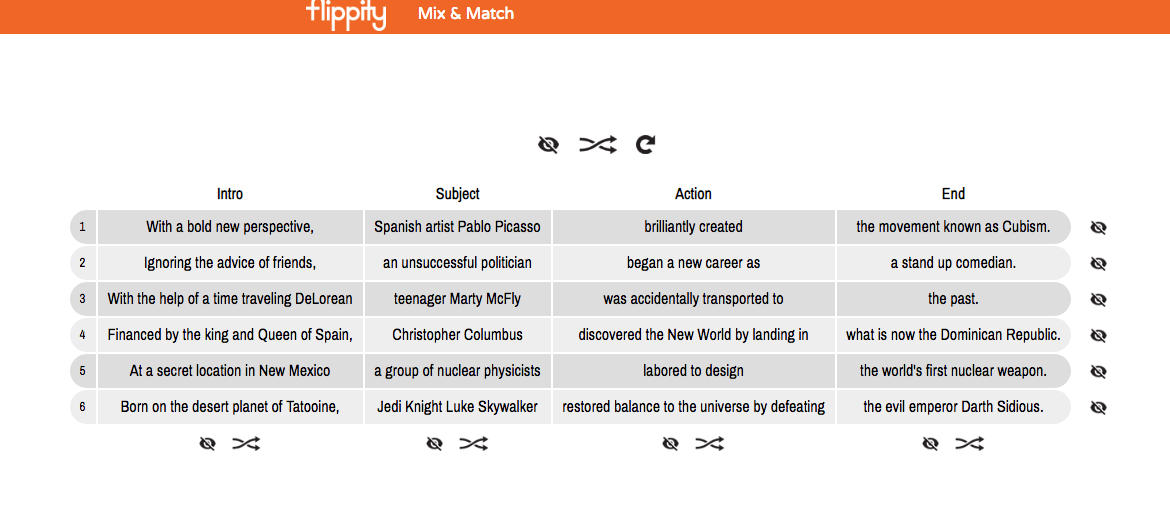Shuffle the Action column
The width and height of the screenshot is (1170, 506).
pyautogui.click(x=709, y=444)
